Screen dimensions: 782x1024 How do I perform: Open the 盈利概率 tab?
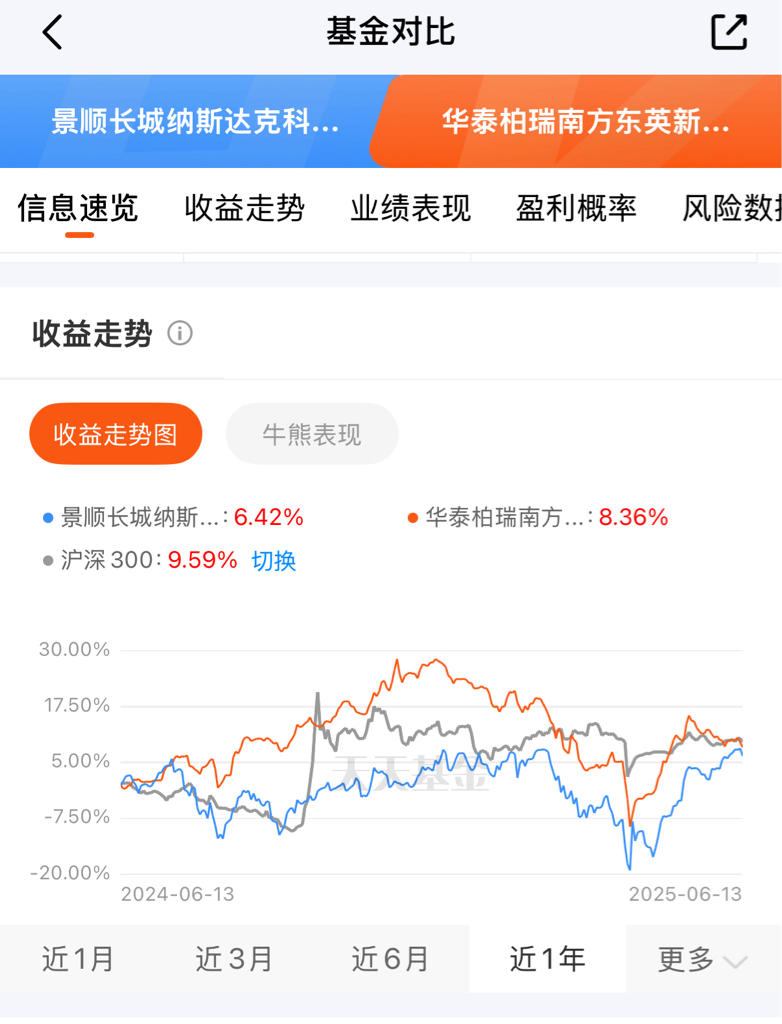[x=576, y=208]
